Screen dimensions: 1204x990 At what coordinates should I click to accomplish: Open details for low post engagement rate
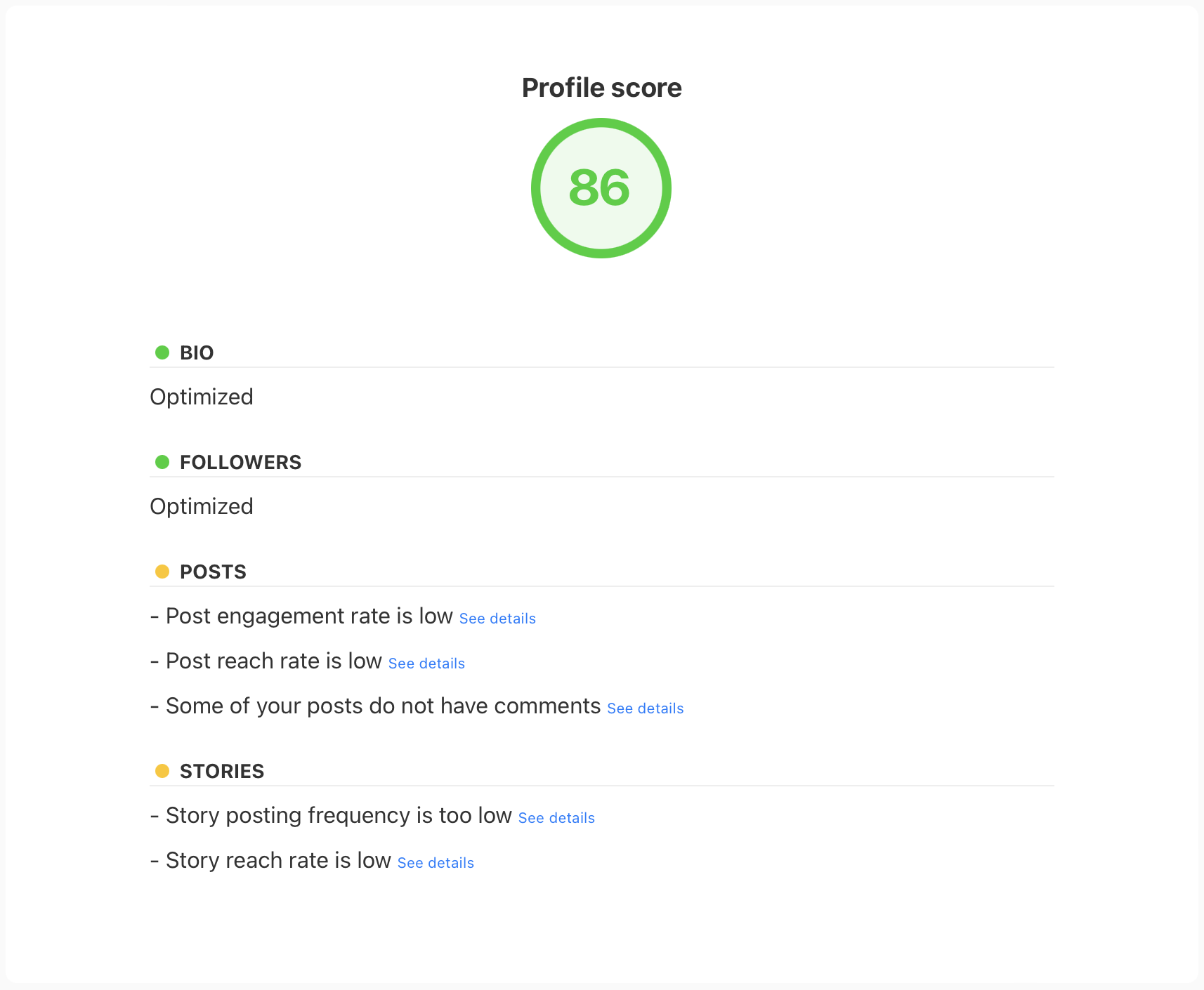[497, 619]
